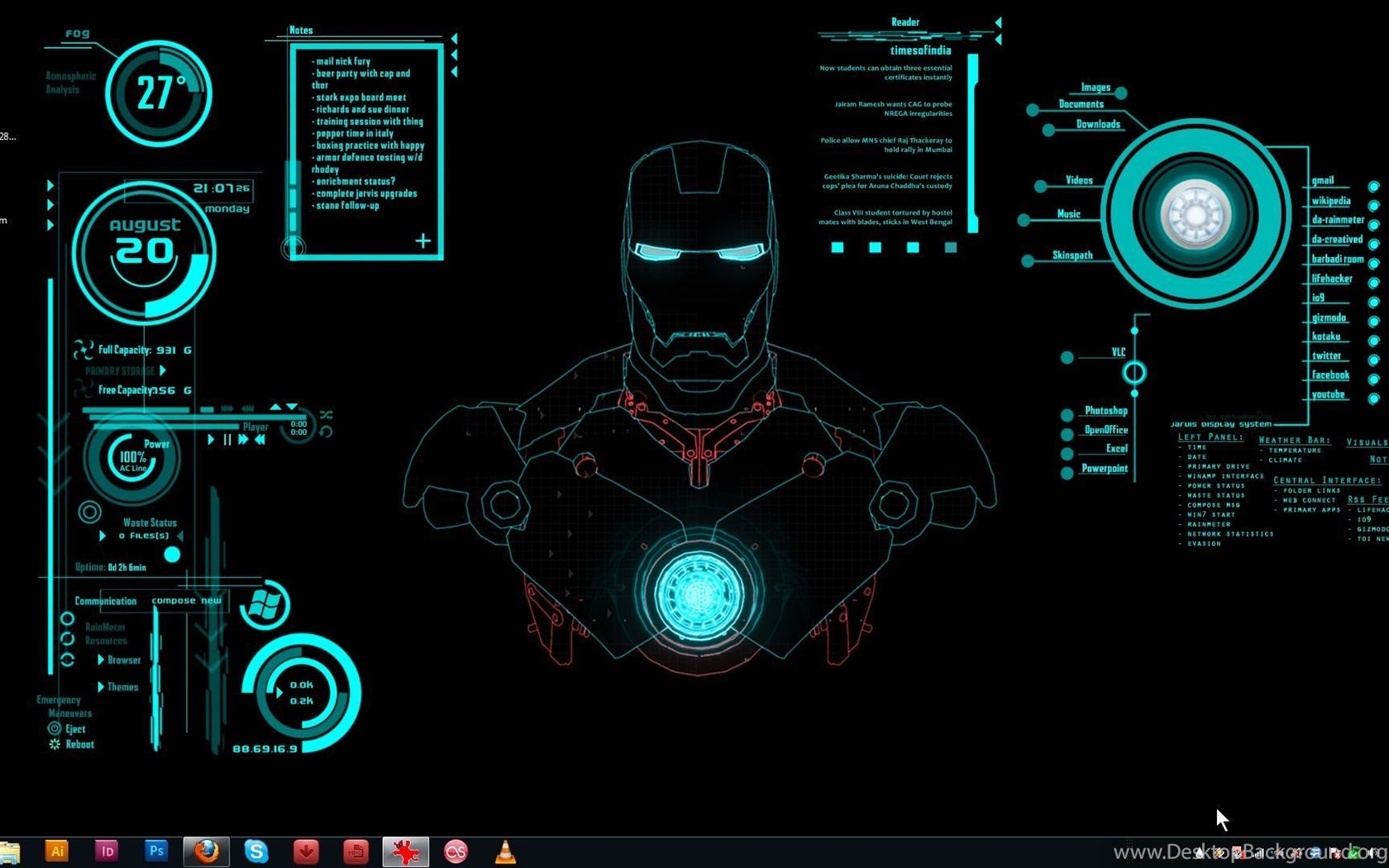Play the track in the Player widget
This screenshot has height=868, width=1389.
tap(211, 440)
